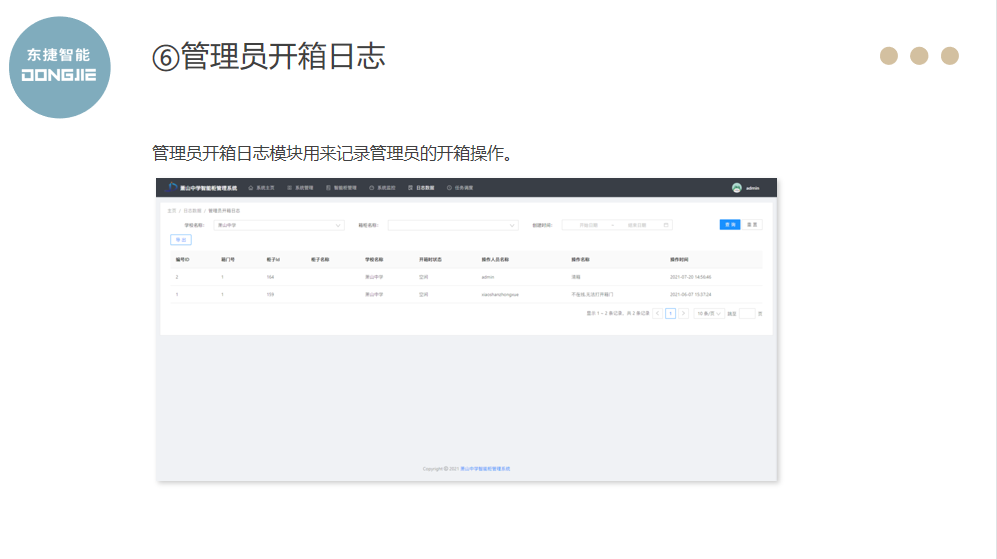
Task: Go to previous page using left arrow
Action: [657, 313]
